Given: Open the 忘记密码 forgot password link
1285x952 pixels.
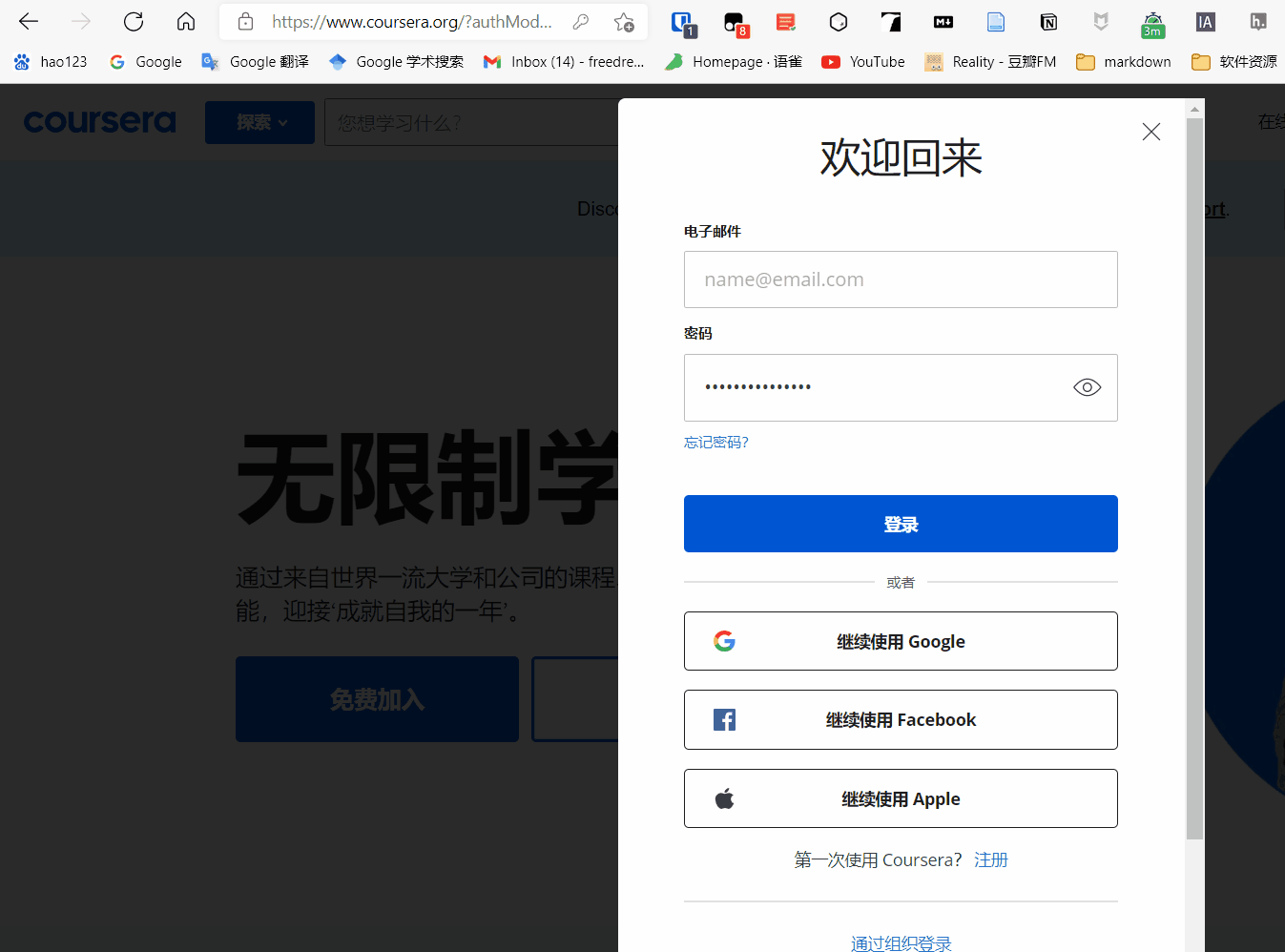Looking at the screenshot, I should [716, 443].
